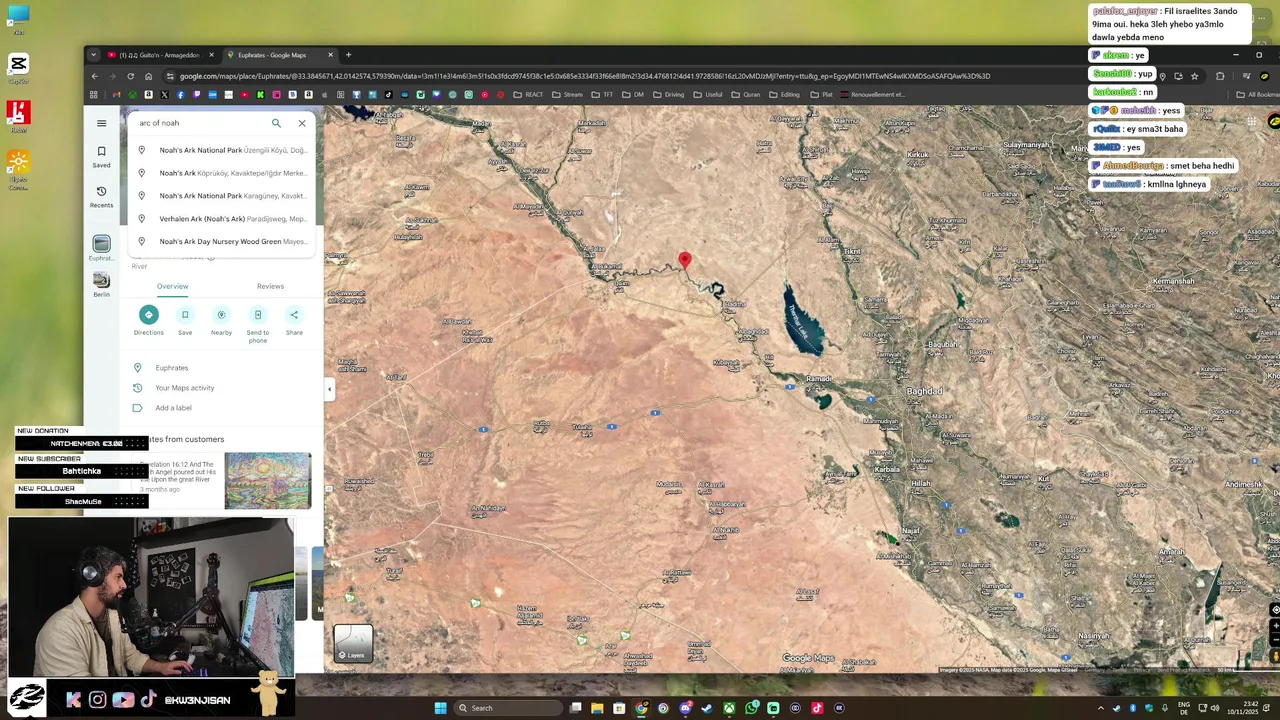This screenshot has height=720, width=1280.
Task: Click Add a label
Action: pyautogui.click(x=222, y=408)
